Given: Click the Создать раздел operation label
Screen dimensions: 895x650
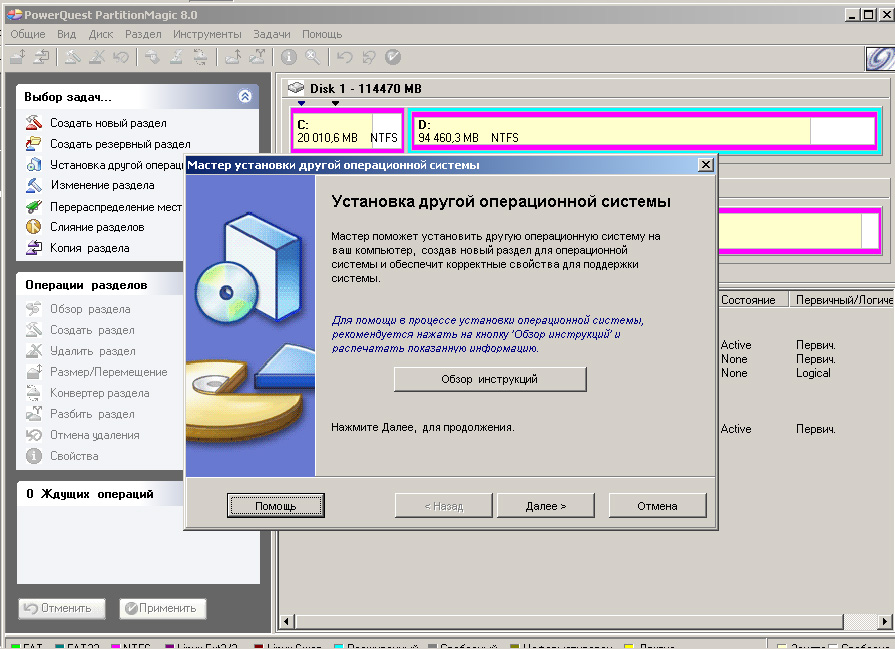Looking at the screenshot, I should [x=92, y=330].
